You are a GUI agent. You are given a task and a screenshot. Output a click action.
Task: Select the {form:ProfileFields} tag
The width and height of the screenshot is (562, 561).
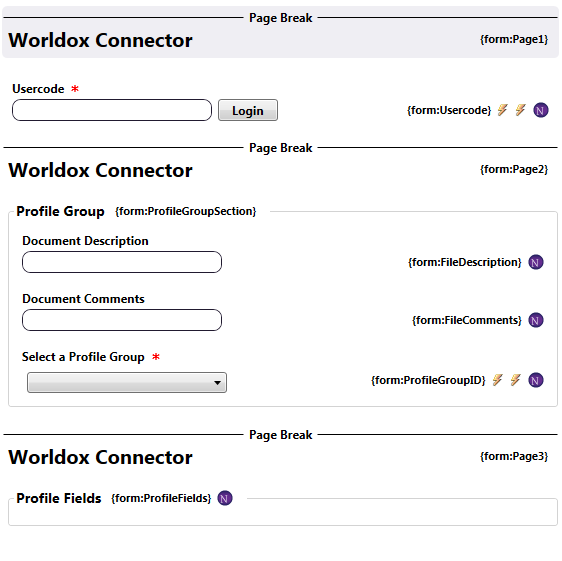tap(161, 498)
